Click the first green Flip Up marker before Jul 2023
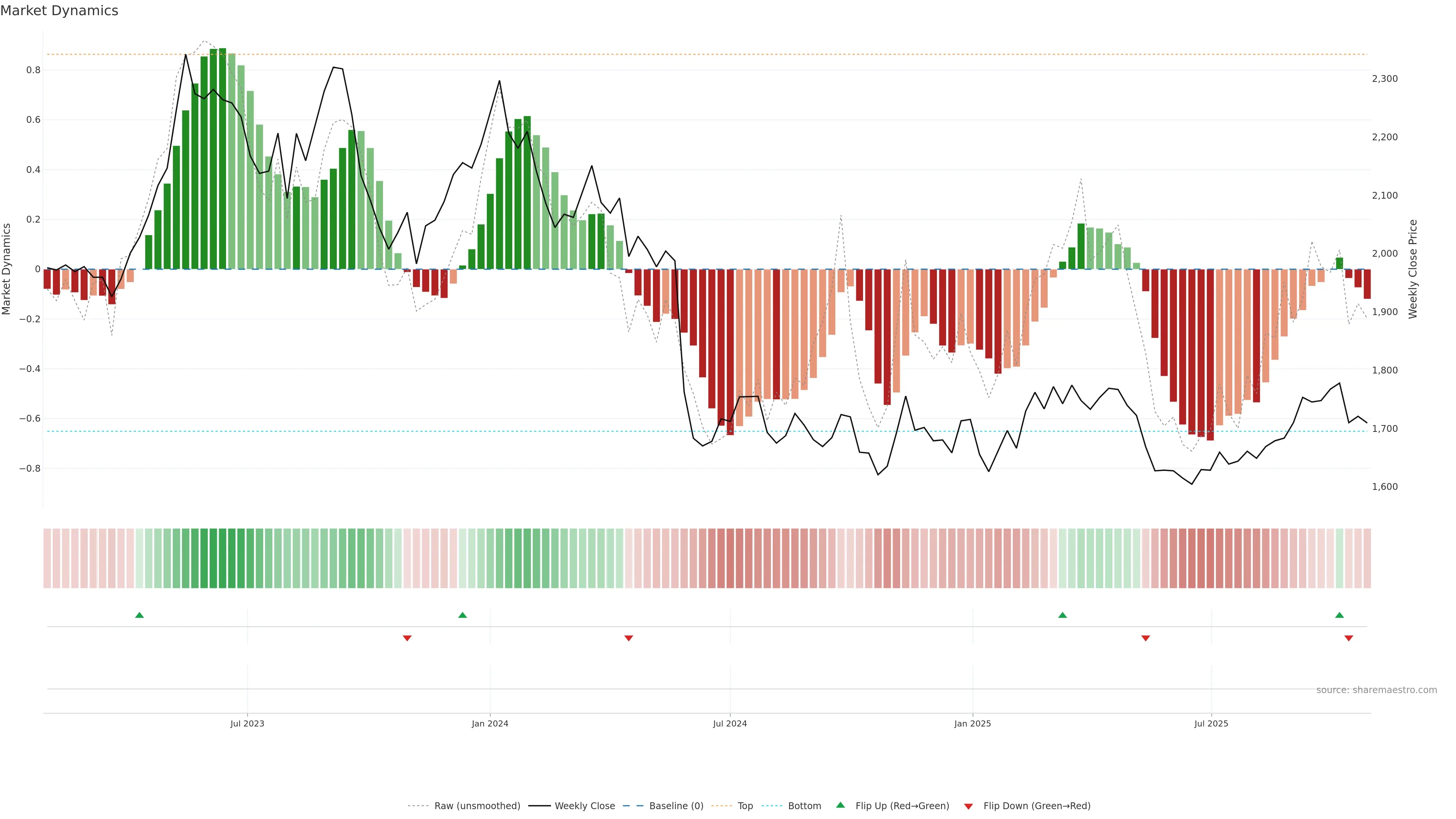The image size is (1456, 819). (140, 615)
